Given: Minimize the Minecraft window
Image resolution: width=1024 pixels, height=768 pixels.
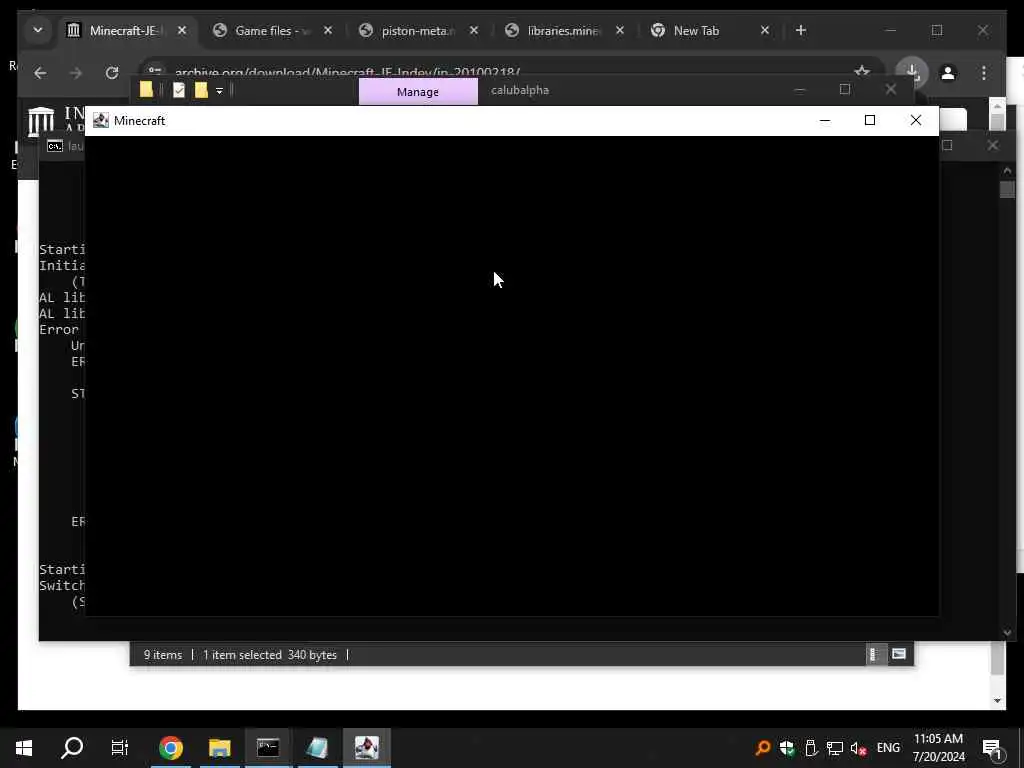Looking at the screenshot, I should pyautogui.click(x=825, y=120).
